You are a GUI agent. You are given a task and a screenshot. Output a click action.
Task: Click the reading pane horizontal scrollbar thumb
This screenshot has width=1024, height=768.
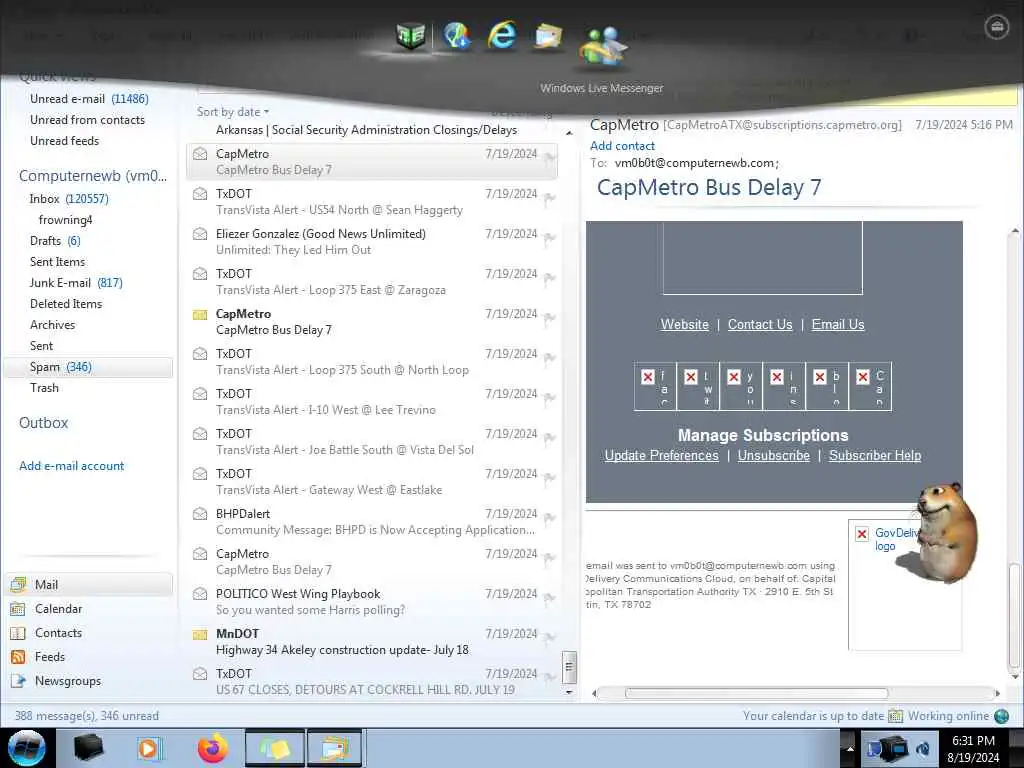[x=756, y=694]
